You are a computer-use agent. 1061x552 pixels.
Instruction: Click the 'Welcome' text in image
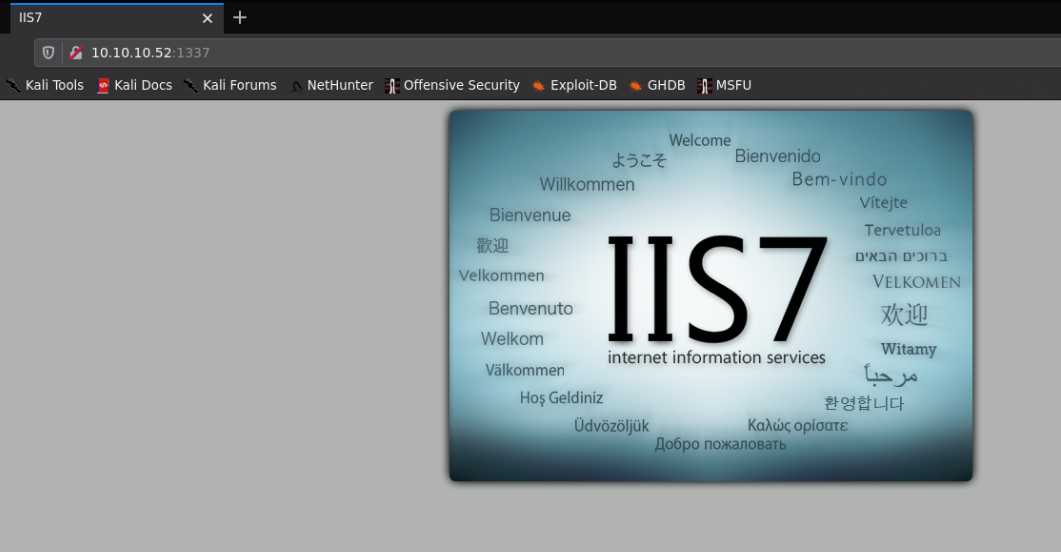pyautogui.click(x=700, y=141)
